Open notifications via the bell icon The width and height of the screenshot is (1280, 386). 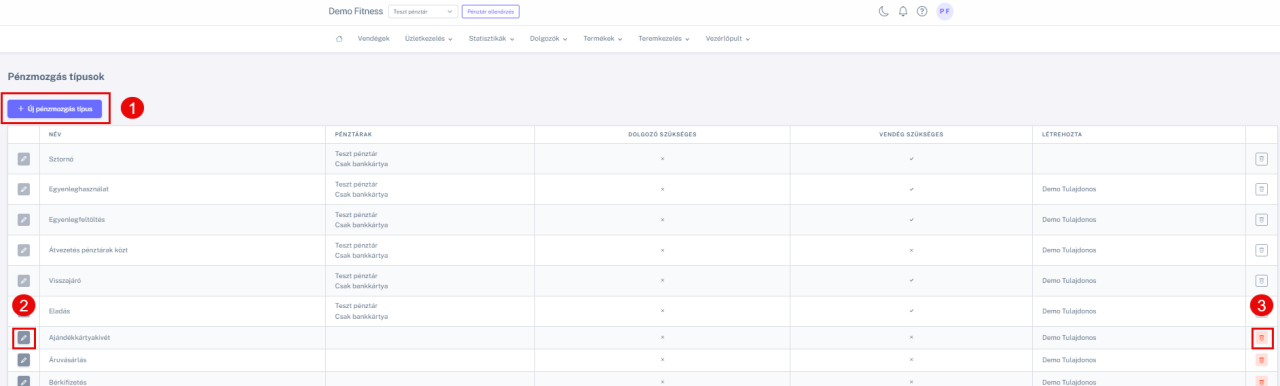click(x=903, y=11)
